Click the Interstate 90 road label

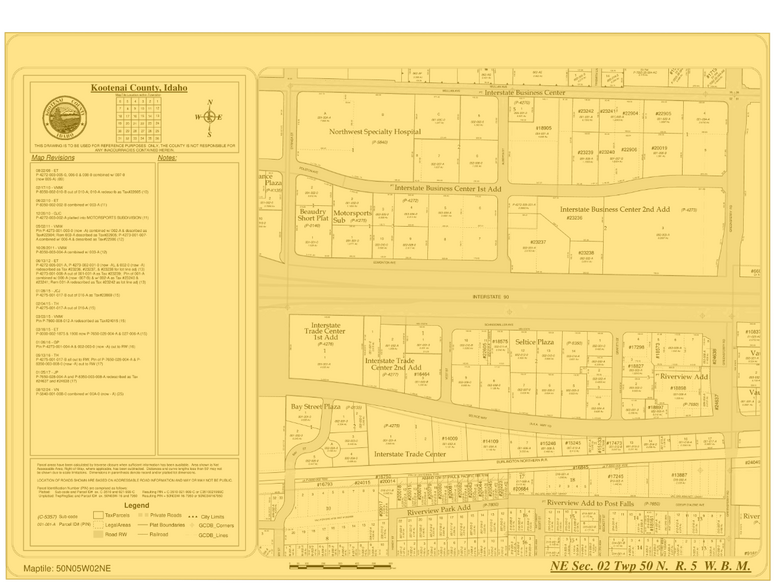point(491,297)
